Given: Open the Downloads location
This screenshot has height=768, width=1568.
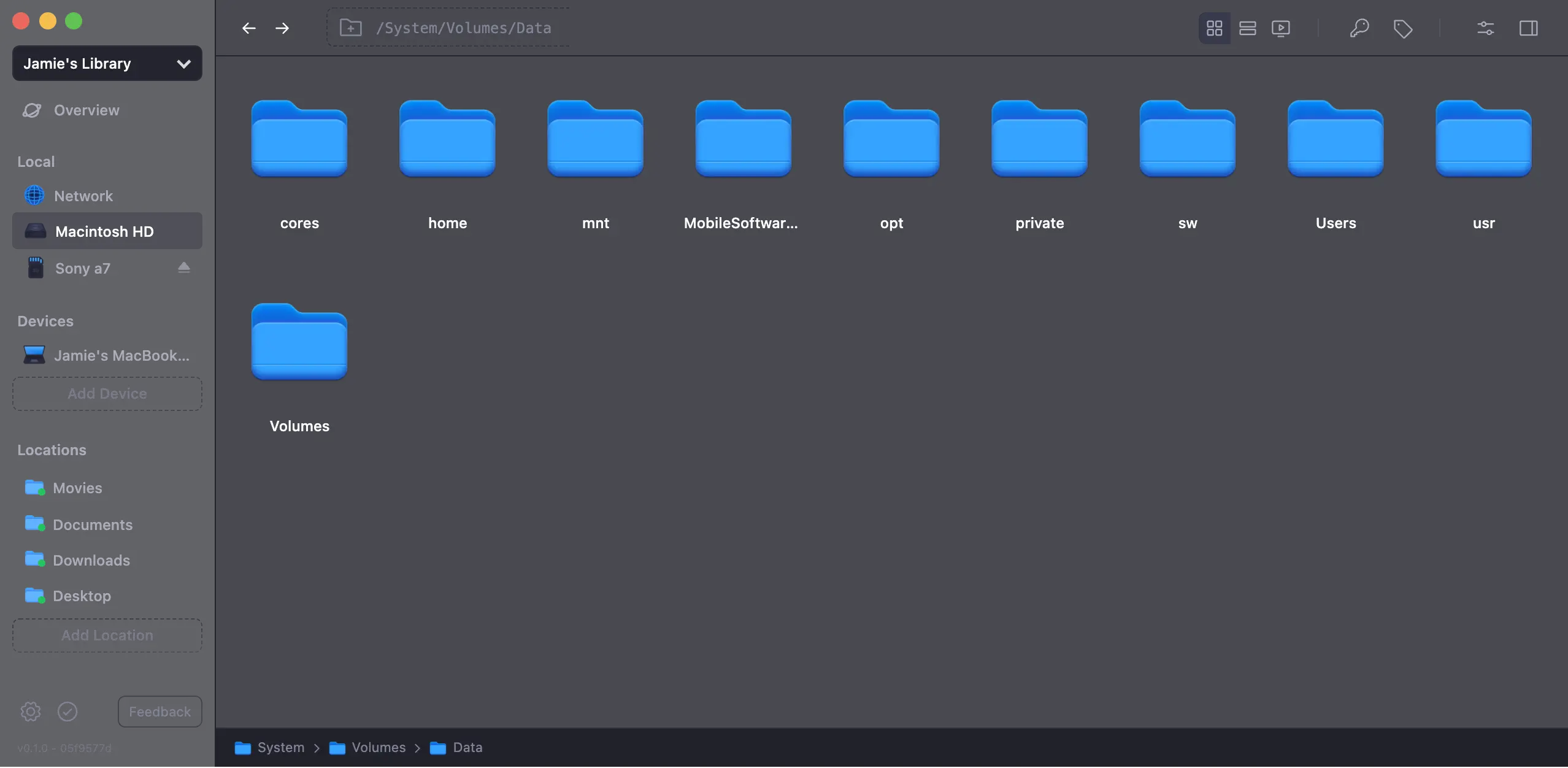Looking at the screenshot, I should (91, 560).
